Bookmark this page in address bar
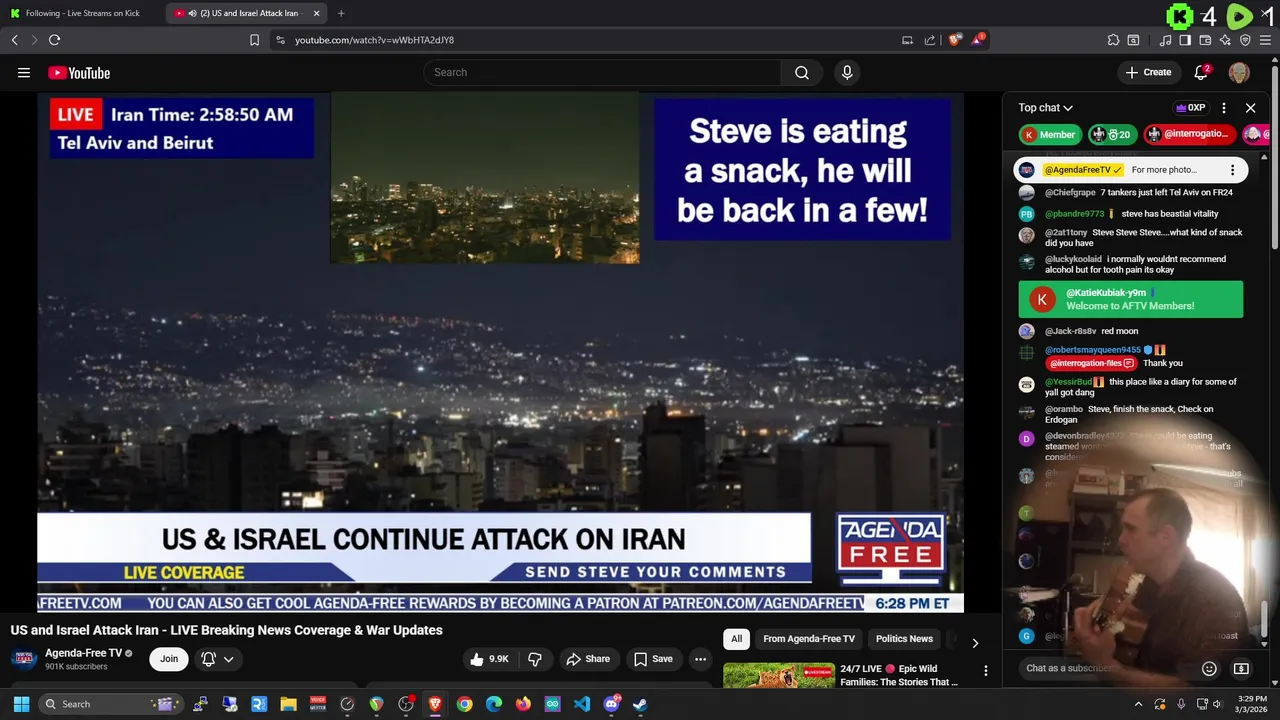Viewport: 1280px width, 720px height. point(254,40)
